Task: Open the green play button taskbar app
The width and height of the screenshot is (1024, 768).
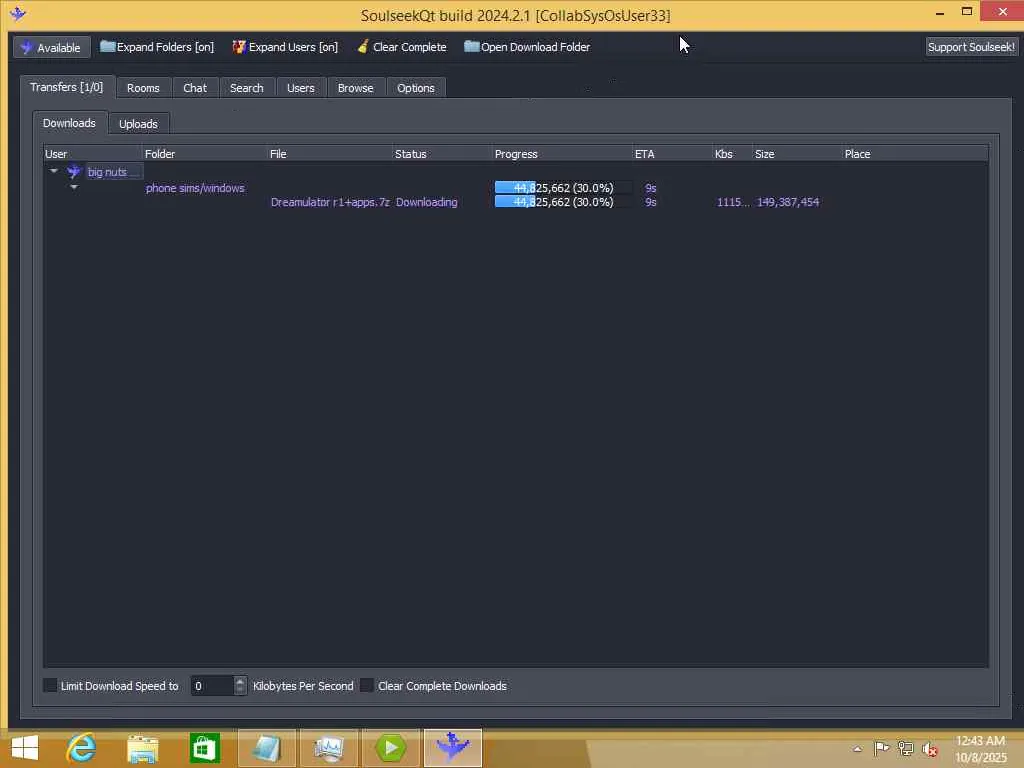Action: [x=391, y=748]
